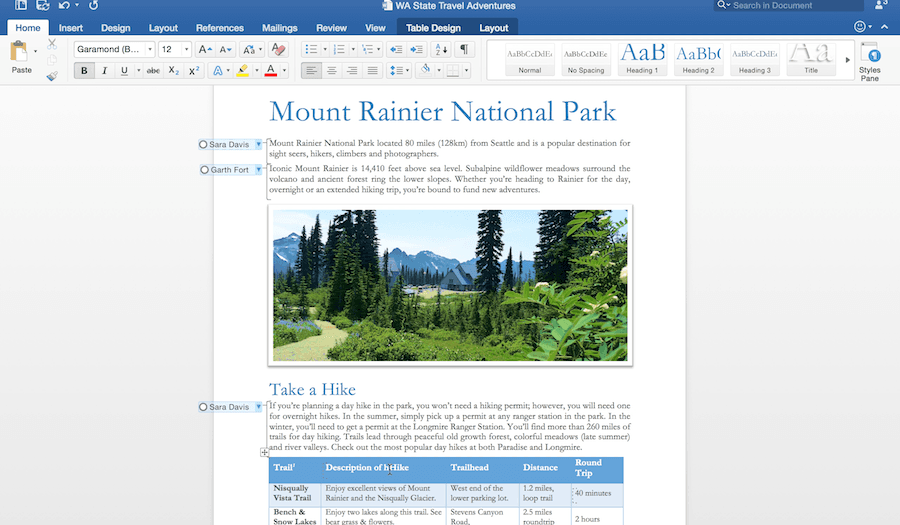Open the Change Case dropdown
This screenshot has height=525, width=900.
252,49
